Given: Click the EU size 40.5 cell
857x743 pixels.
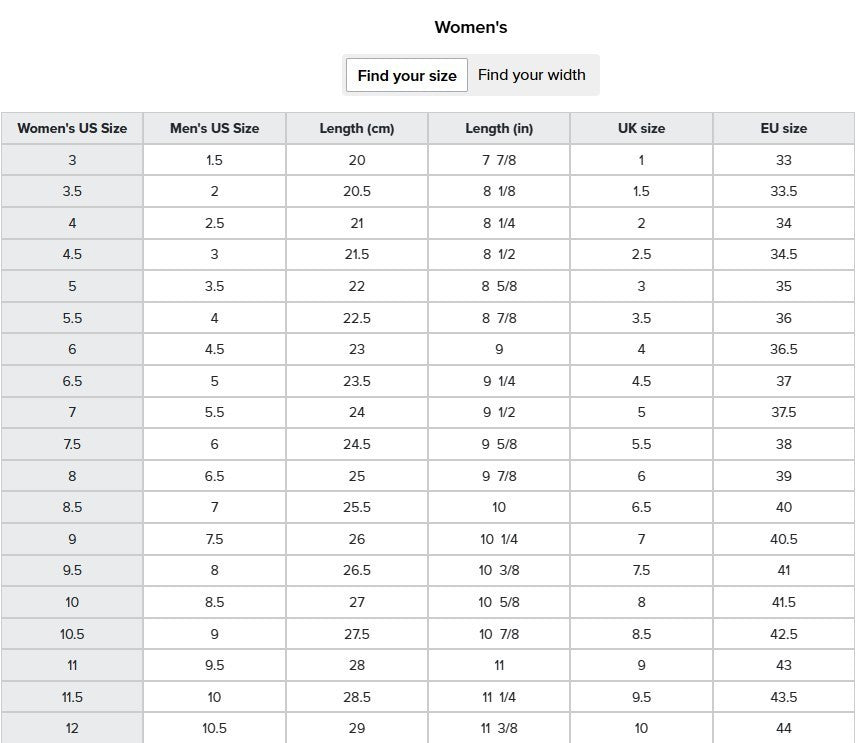Looking at the screenshot, I should [x=784, y=539].
